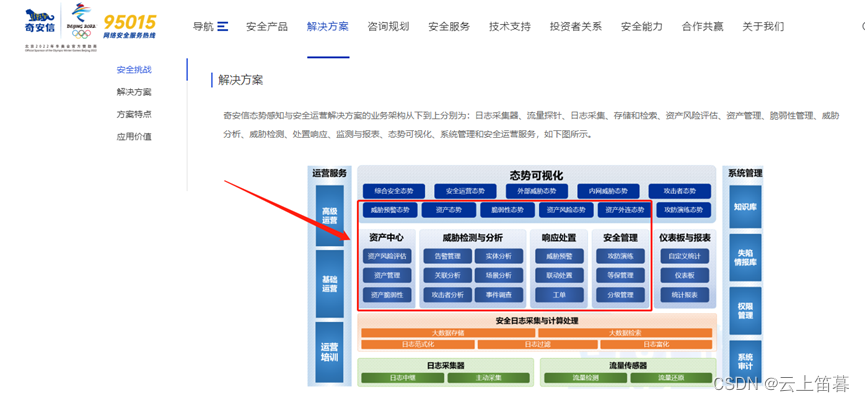The image size is (865, 402).
Task: Click the 大数据检索 orange bar
Action: click(x=625, y=333)
